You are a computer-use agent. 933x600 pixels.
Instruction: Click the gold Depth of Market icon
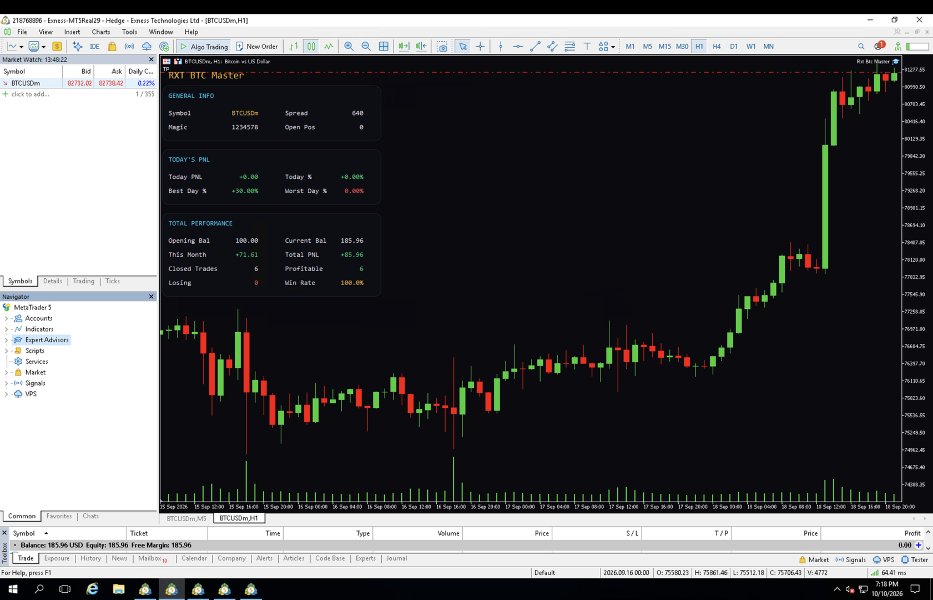point(57,46)
